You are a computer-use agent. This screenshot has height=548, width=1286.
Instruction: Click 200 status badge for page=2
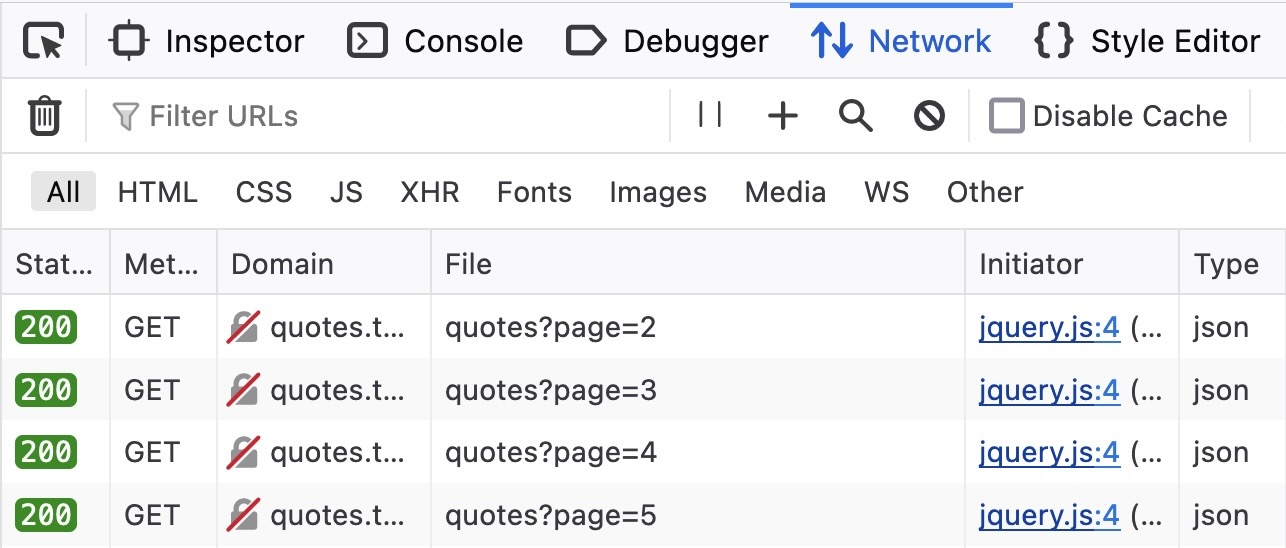pos(46,327)
